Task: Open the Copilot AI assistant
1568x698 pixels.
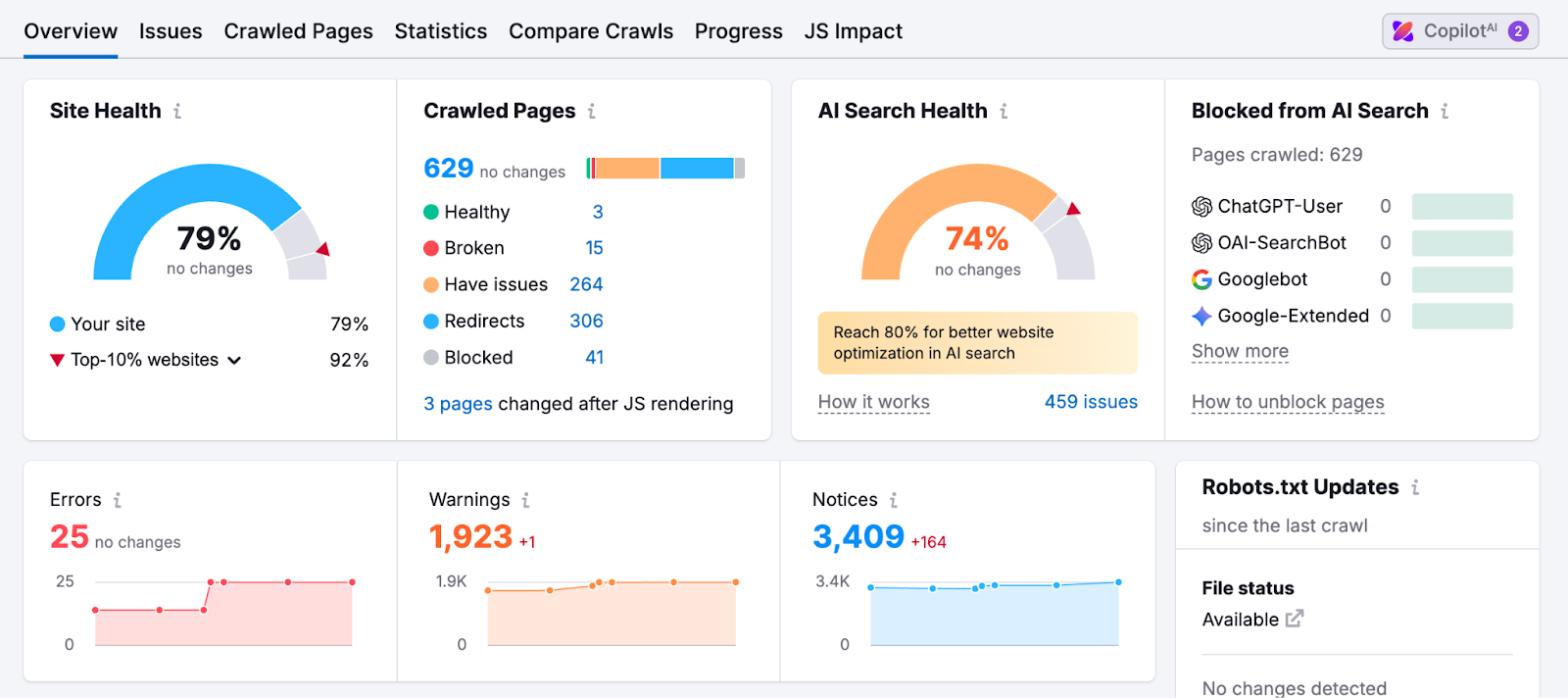Action: (x=1459, y=30)
